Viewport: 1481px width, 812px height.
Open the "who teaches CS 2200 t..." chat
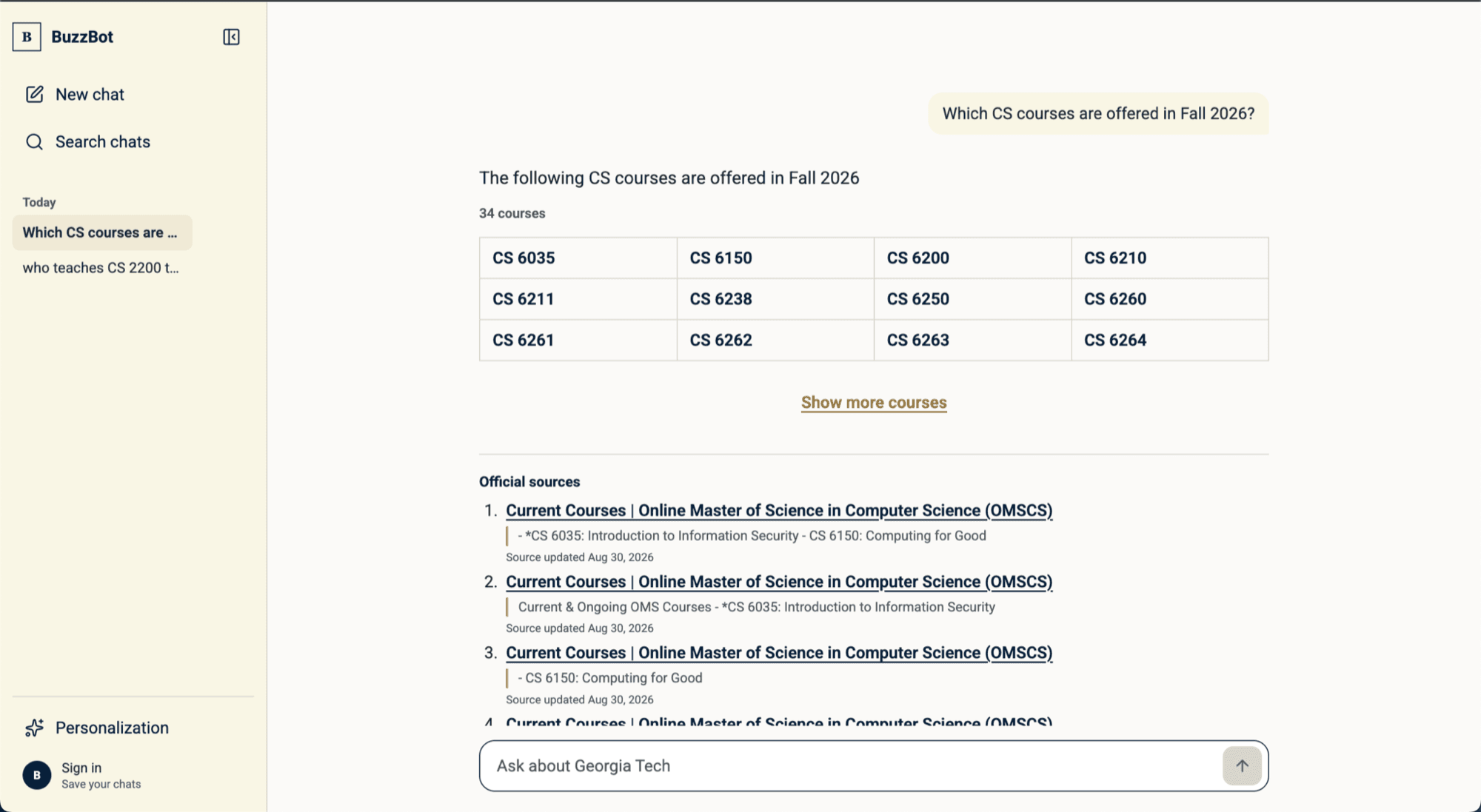click(x=102, y=268)
